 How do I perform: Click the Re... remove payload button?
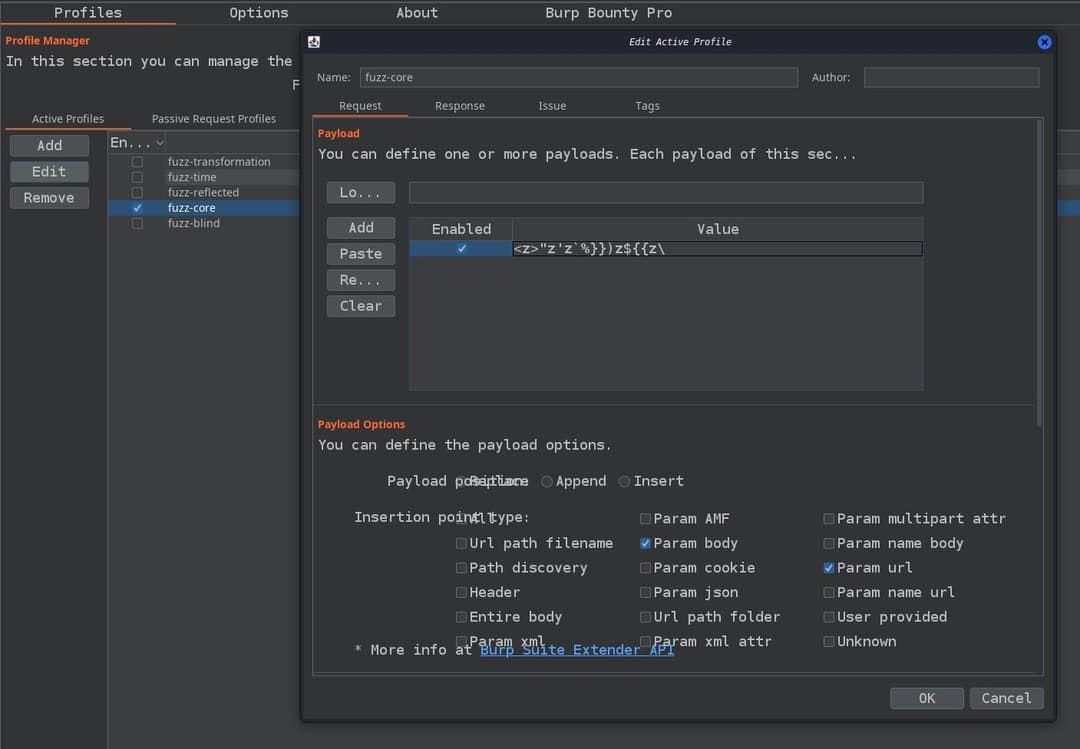tap(361, 280)
